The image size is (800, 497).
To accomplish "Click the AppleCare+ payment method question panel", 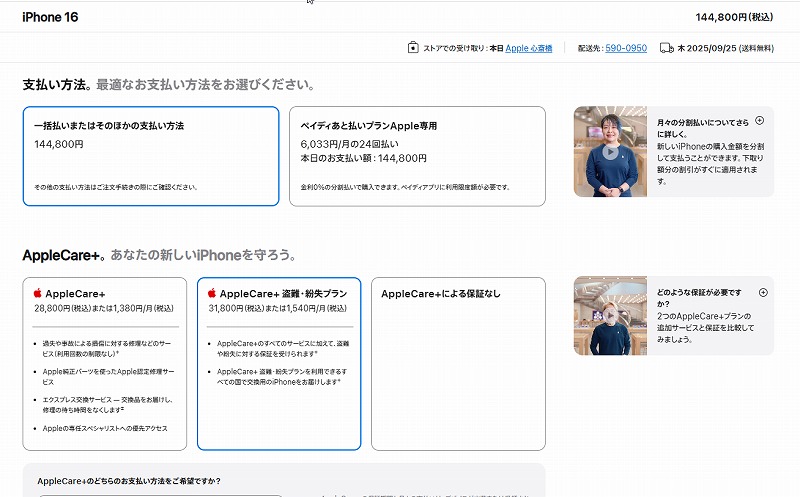I will (284, 480).
